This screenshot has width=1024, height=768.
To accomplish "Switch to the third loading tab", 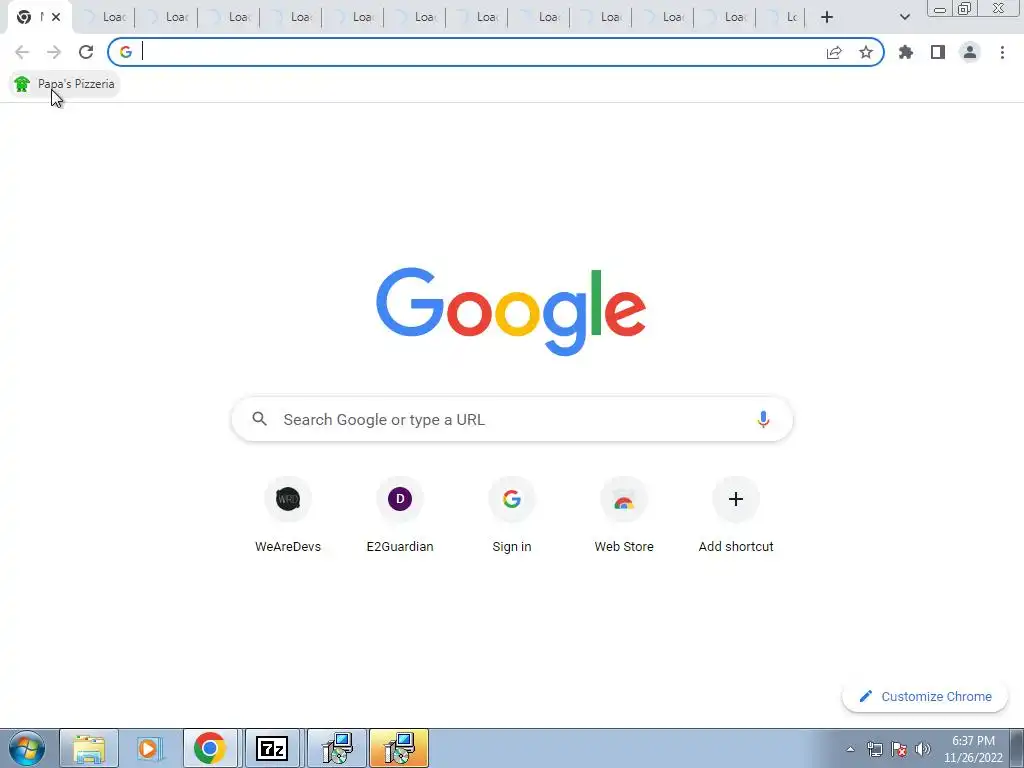I will click(229, 17).
